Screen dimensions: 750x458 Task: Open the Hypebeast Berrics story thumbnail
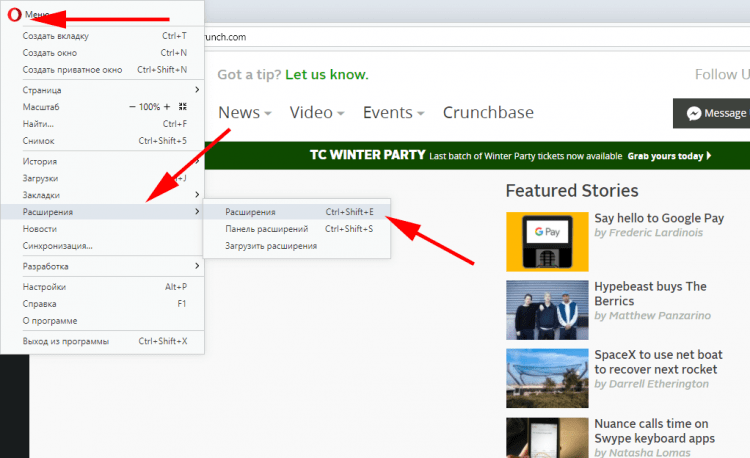[546, 309]
